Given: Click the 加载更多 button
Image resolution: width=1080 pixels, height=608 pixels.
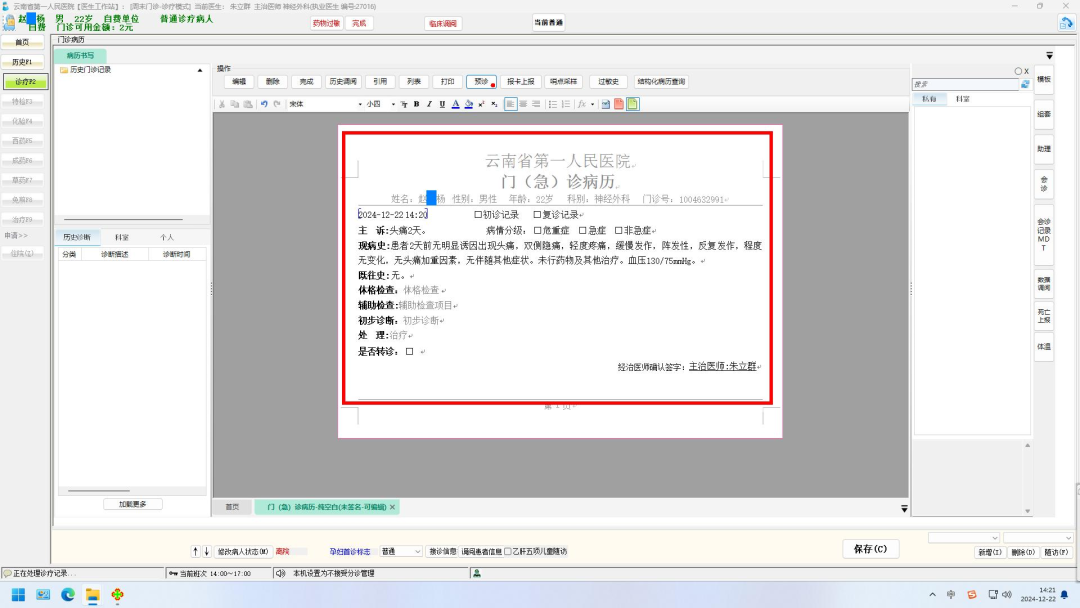Looking at the screenshot, I should pos(133,504).
